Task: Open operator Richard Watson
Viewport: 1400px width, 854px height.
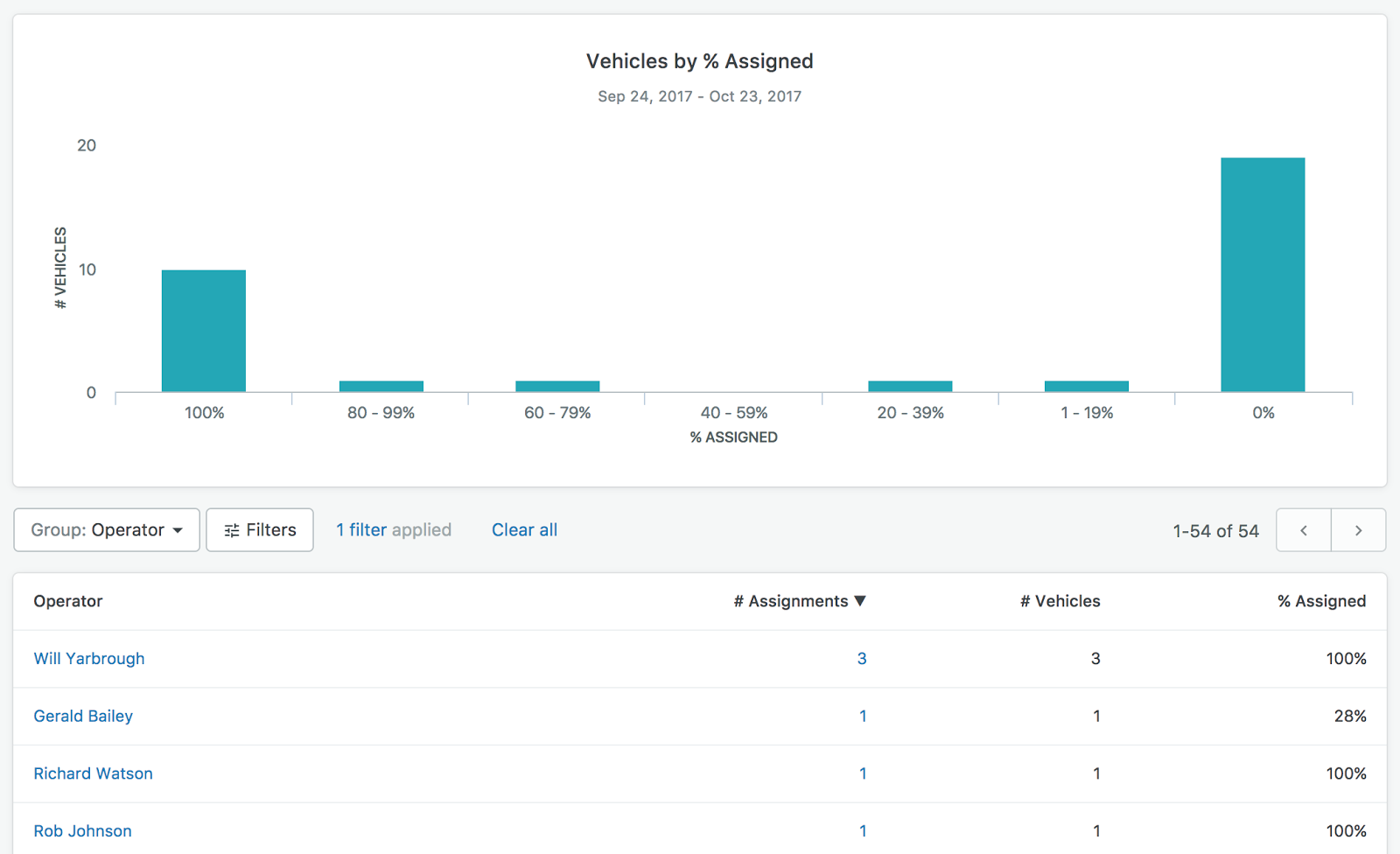Action: 93,773
